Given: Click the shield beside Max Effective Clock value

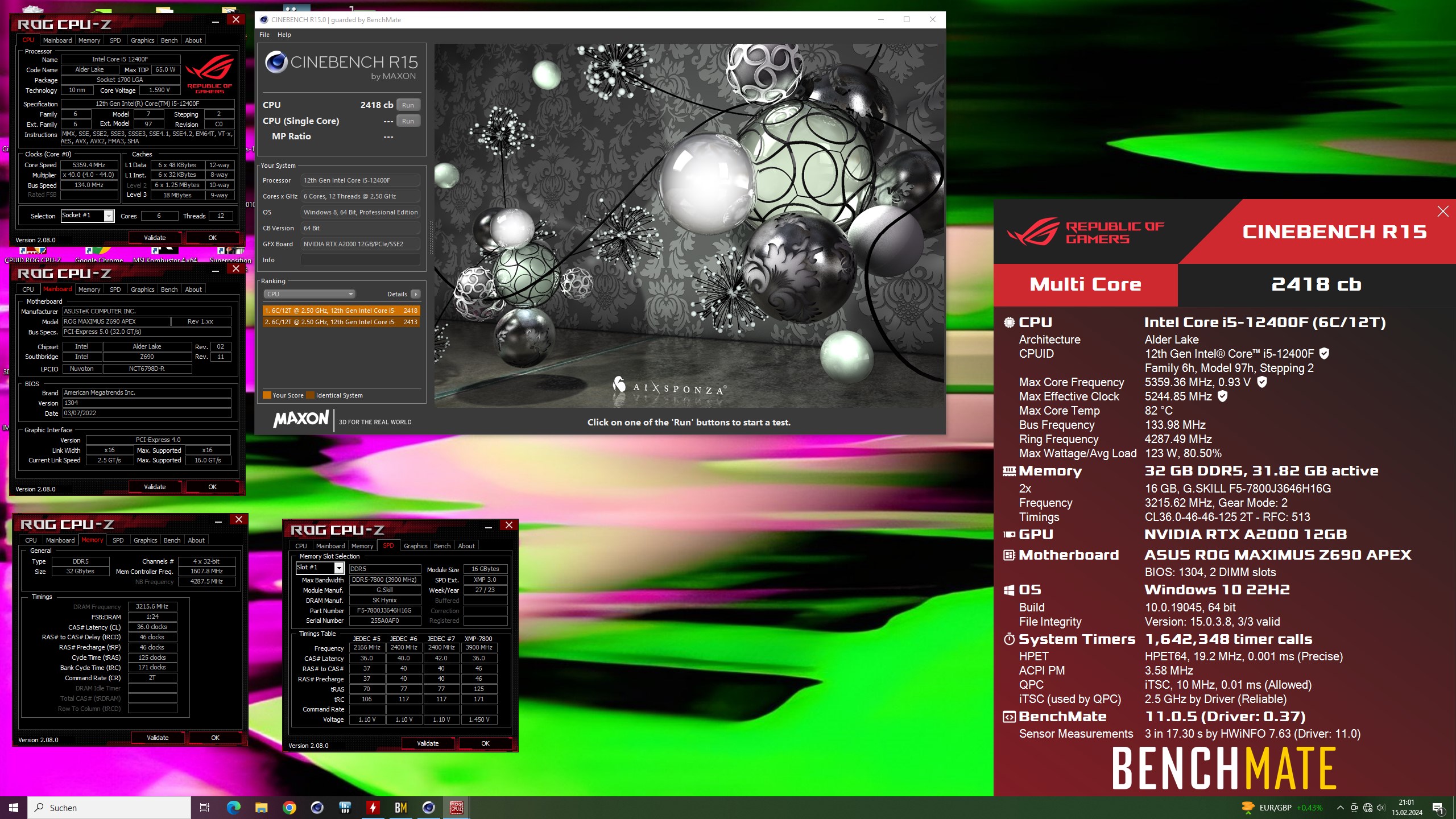Looking at the screenshot, I should pos(1222,396).
